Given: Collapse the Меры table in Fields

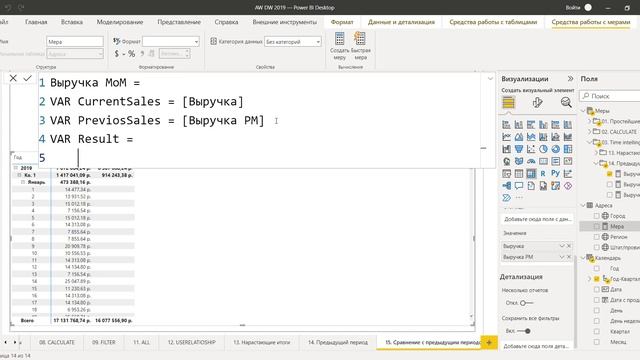Looking at the screenshot, I should pyautogui.click(x=583, y=111).
